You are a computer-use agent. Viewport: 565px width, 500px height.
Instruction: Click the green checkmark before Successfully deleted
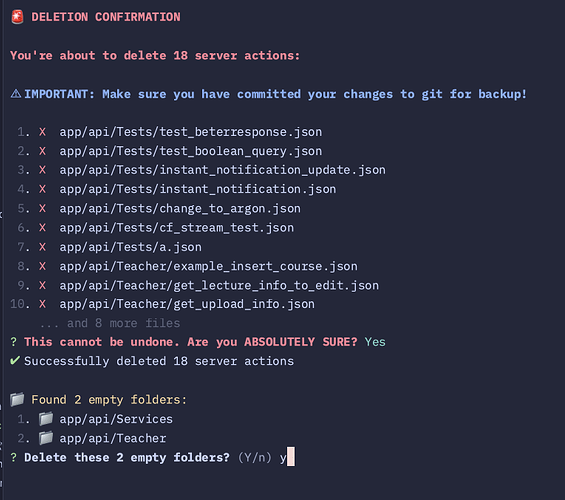(x=15, y=361)
